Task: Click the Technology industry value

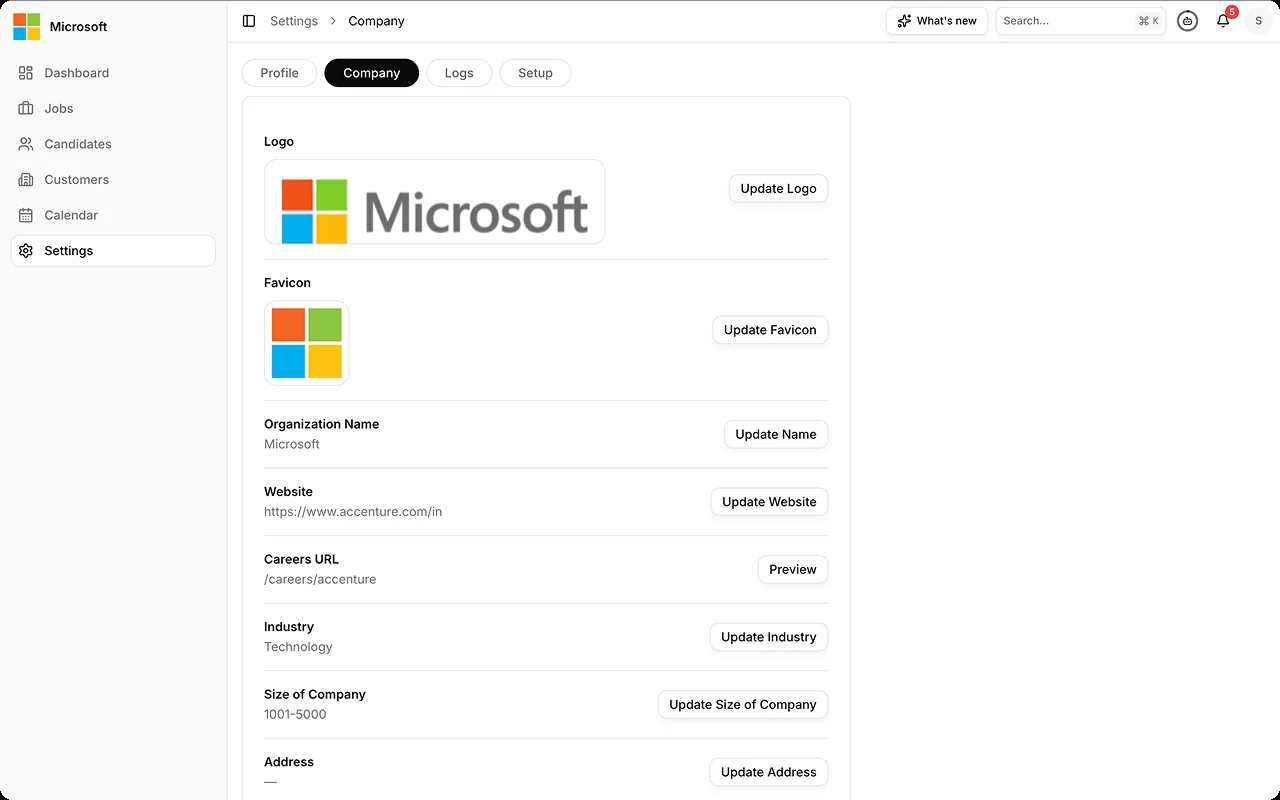Action: (x=298, y=647)
